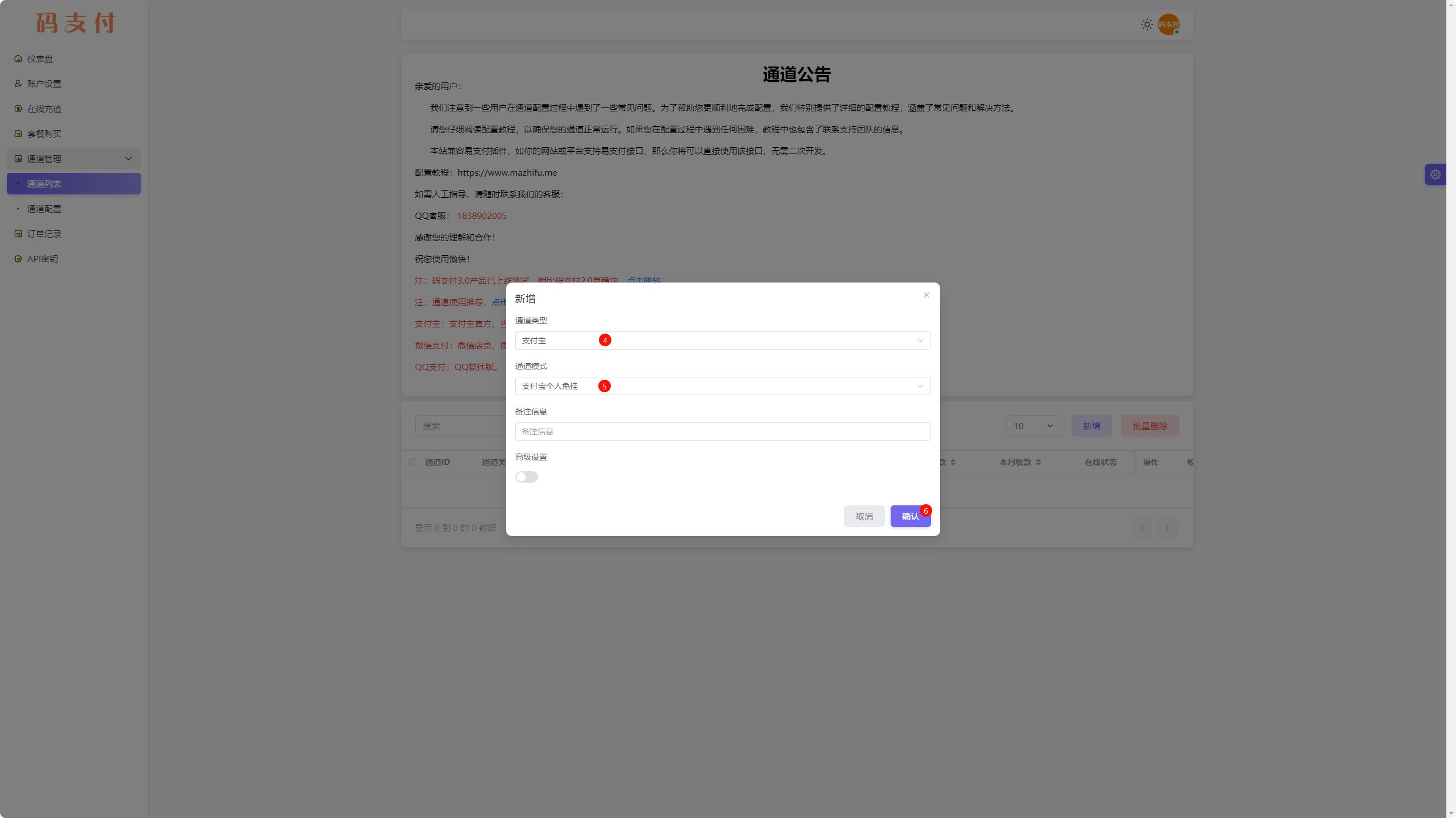Click the 订单记录 sidebar icon
This screenshot has width=1456, height=818.
[x=18, y=234]
